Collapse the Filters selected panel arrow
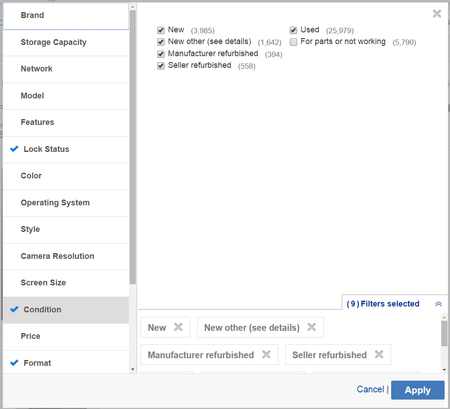Screen dimensions: 450x409 point(438,304)
